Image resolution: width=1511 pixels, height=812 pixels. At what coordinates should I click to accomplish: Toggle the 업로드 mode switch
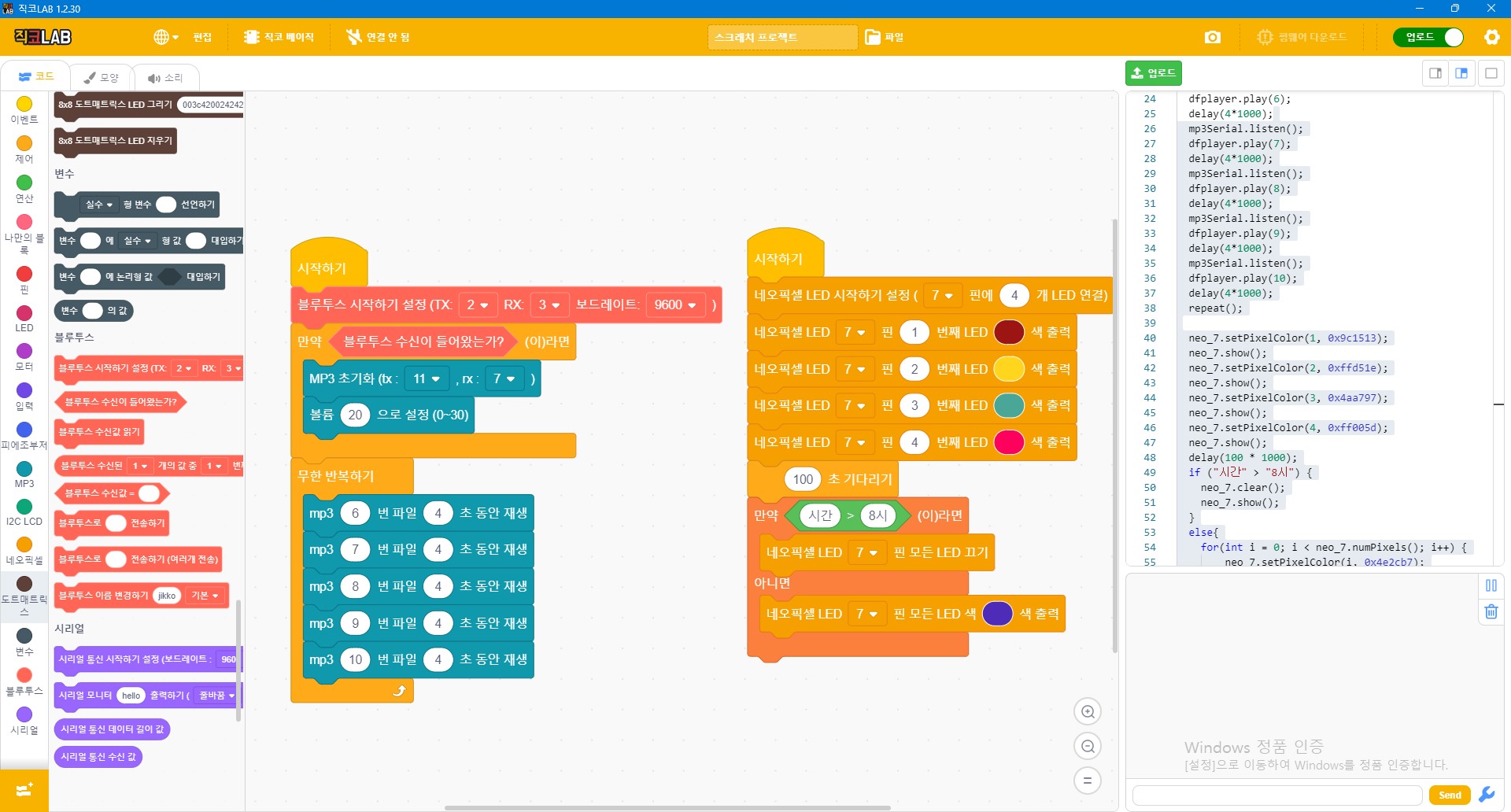pyautogui.click(x=1428, y=37)
